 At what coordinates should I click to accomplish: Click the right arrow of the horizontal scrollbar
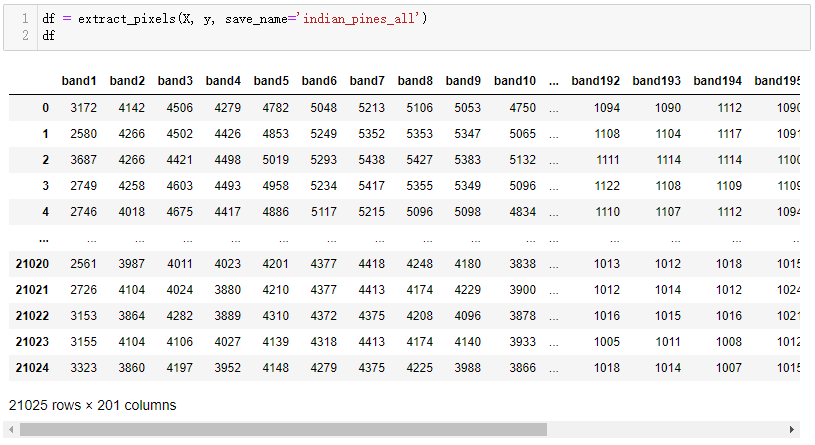point(792,429)
